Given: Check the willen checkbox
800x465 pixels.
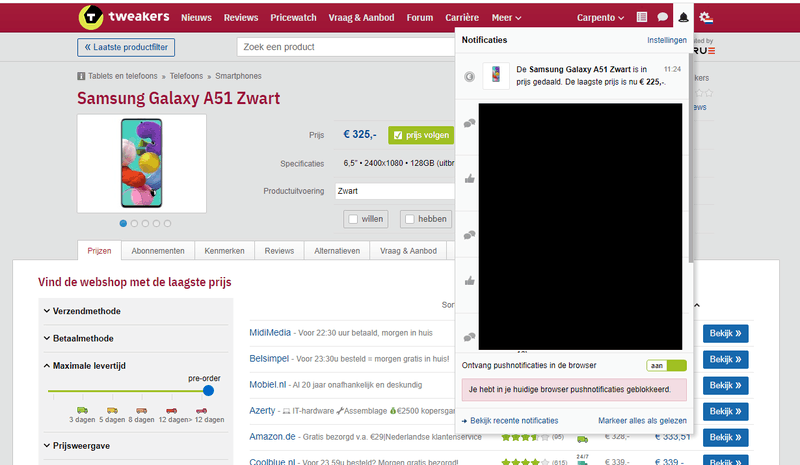Looking at the screenshot, I should pyautogui.click(x=353, y=219).
